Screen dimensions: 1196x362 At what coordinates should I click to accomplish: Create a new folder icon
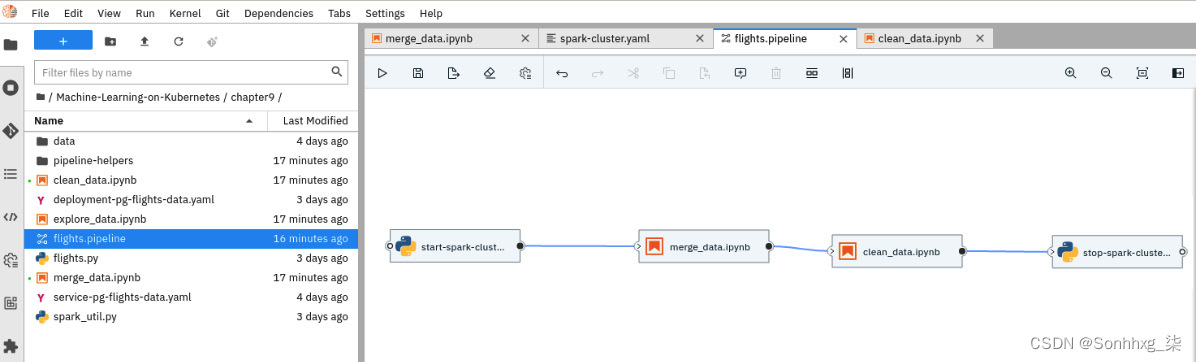pyautogui.click(x=111, y=41)
